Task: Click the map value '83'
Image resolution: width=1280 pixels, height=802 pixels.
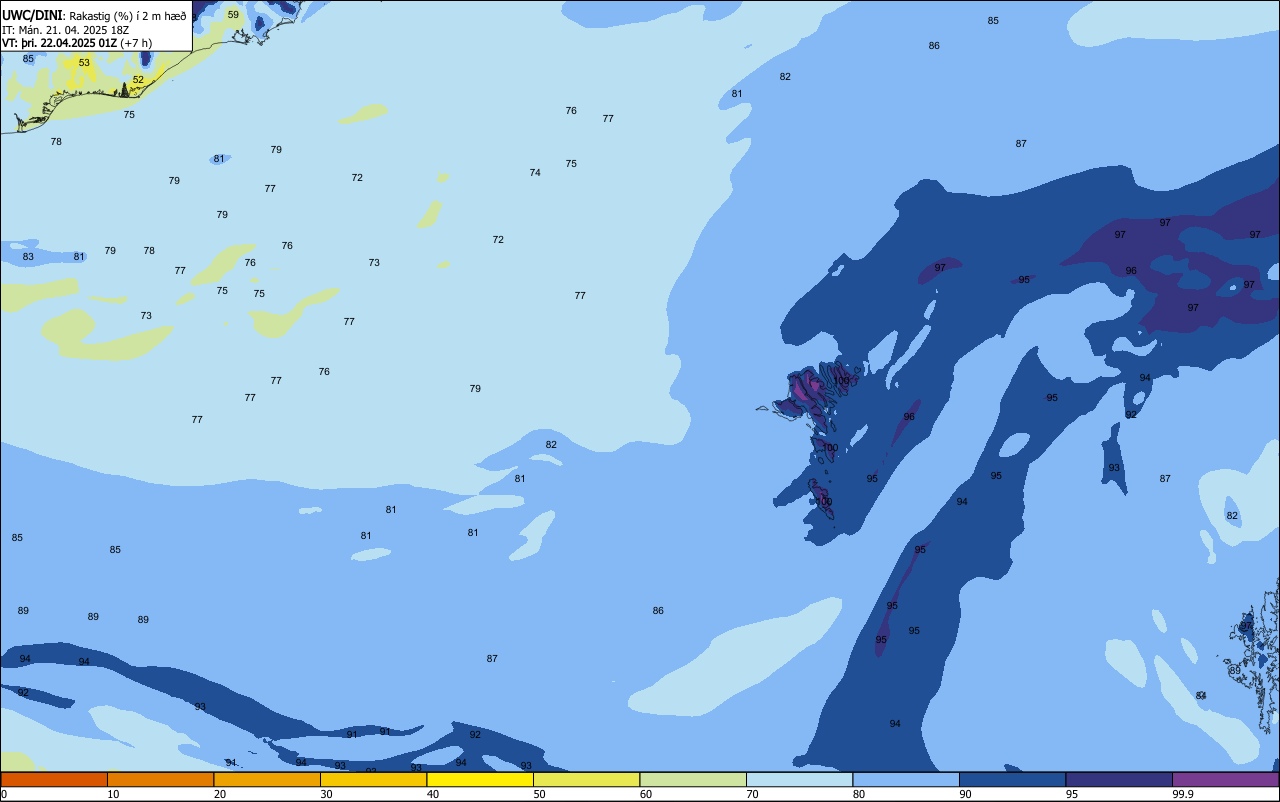Action: [28, 257]
